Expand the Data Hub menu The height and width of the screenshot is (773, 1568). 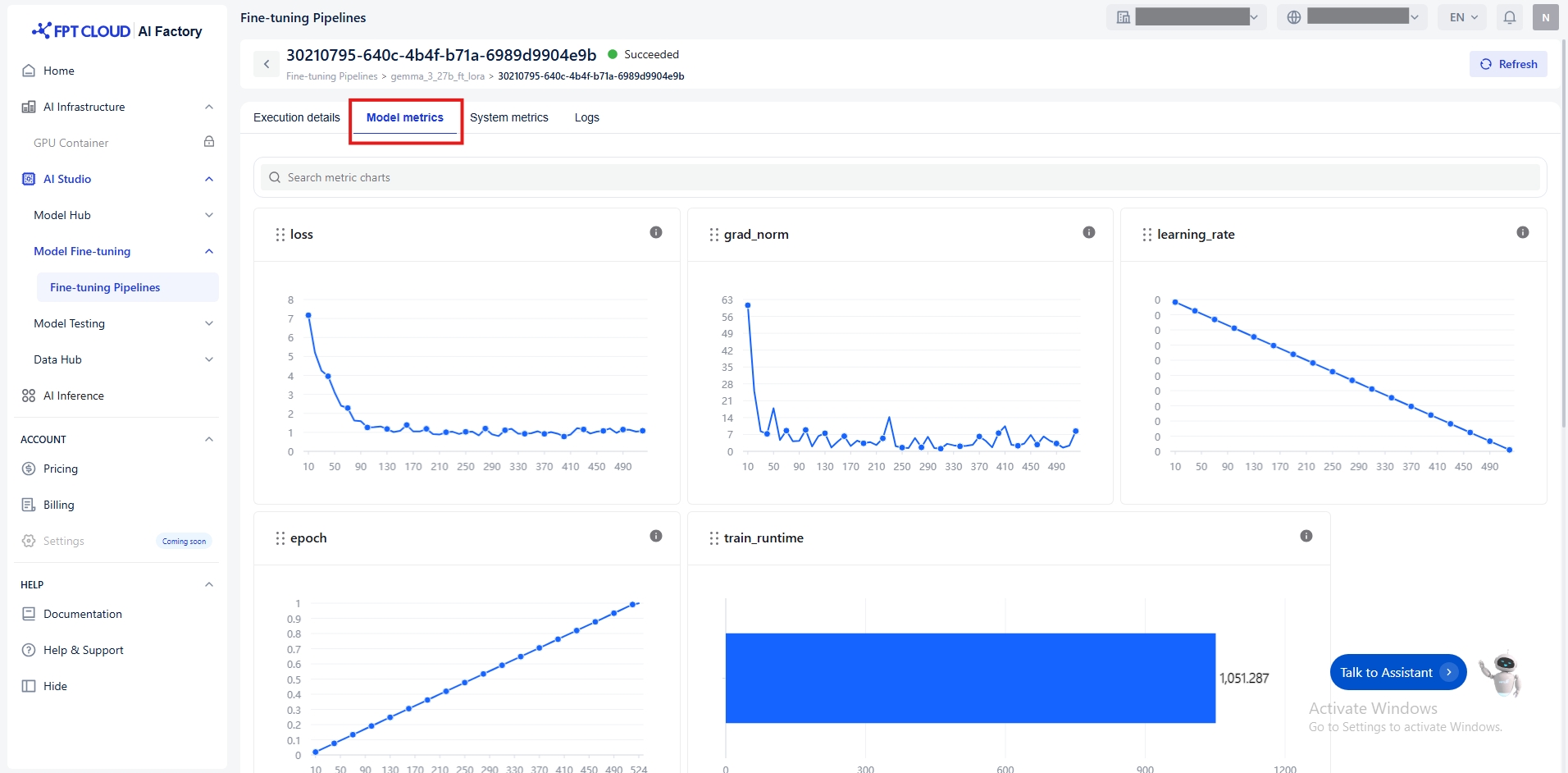(x=209, y=359)
